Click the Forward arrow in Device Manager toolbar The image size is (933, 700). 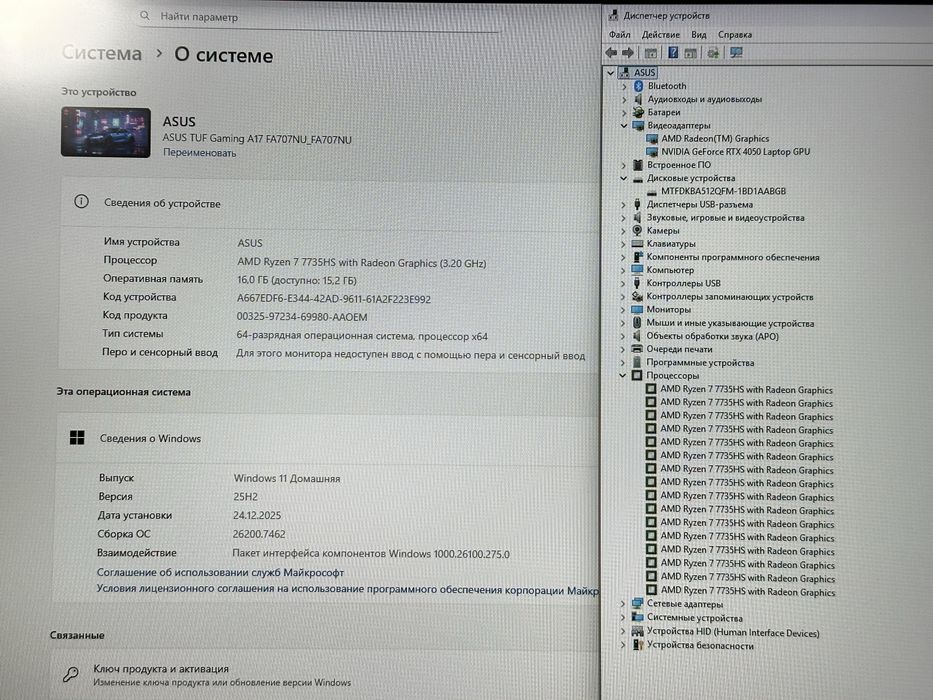[628, 53]
